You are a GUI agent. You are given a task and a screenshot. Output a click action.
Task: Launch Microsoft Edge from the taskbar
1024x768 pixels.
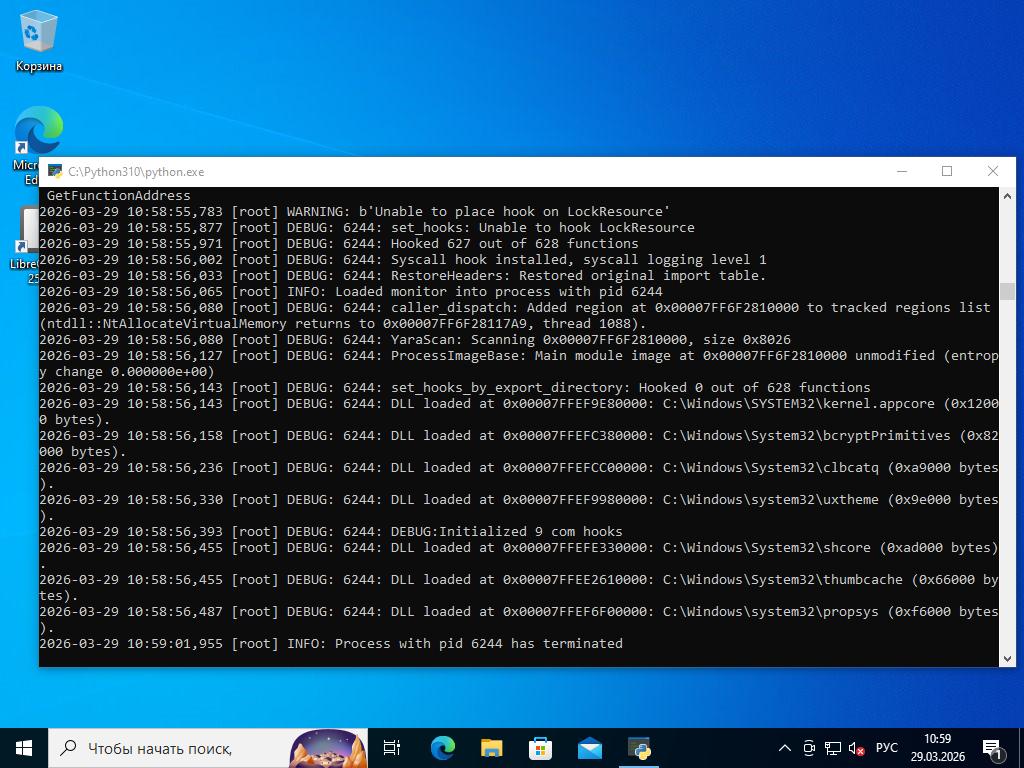pyautogui.click(x=442, y=748)
